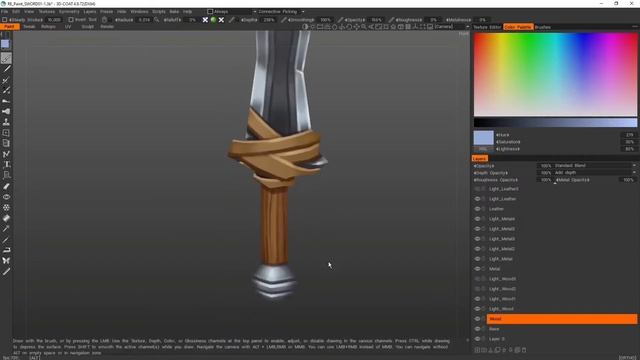Open the Bake menu
The width and height of the screenshot is (640, 360).
coord(174,12)
